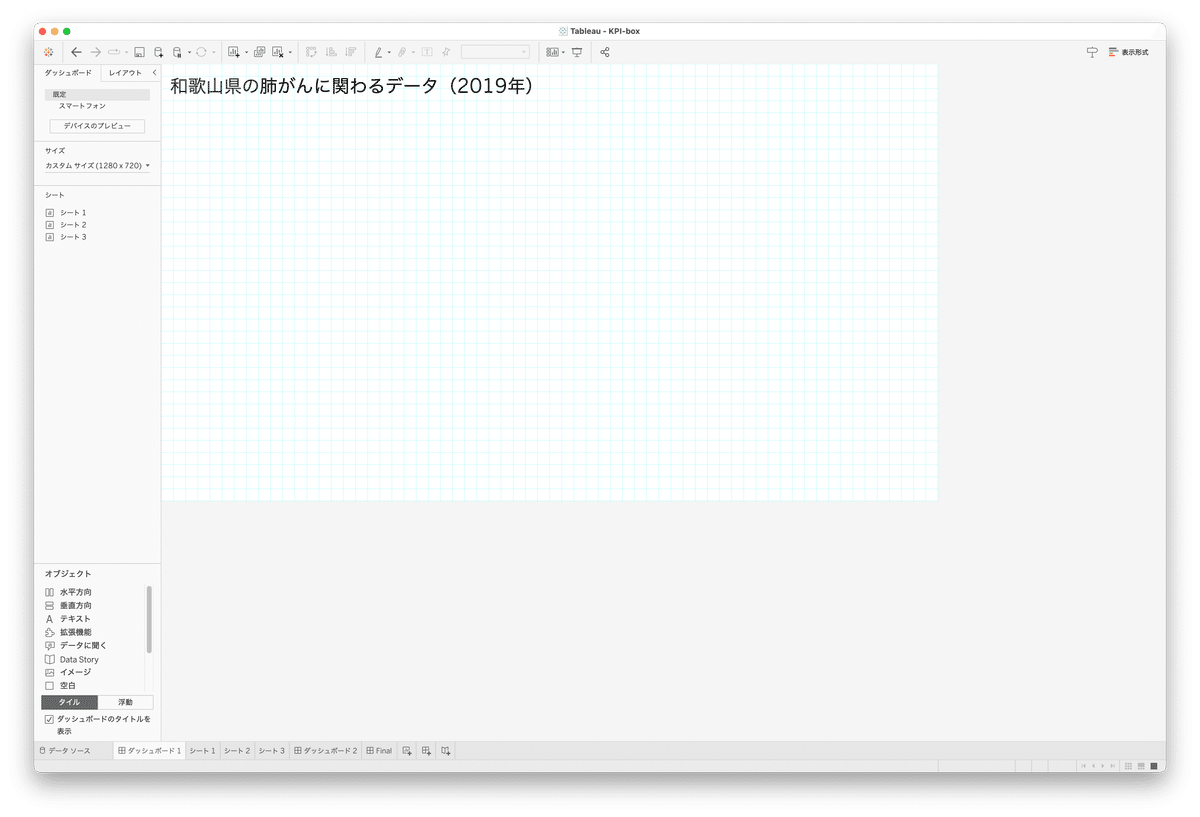This screenshot has width=1200, height=817.
Task: Click the fix axes pin icon
Action: point(446,52)
